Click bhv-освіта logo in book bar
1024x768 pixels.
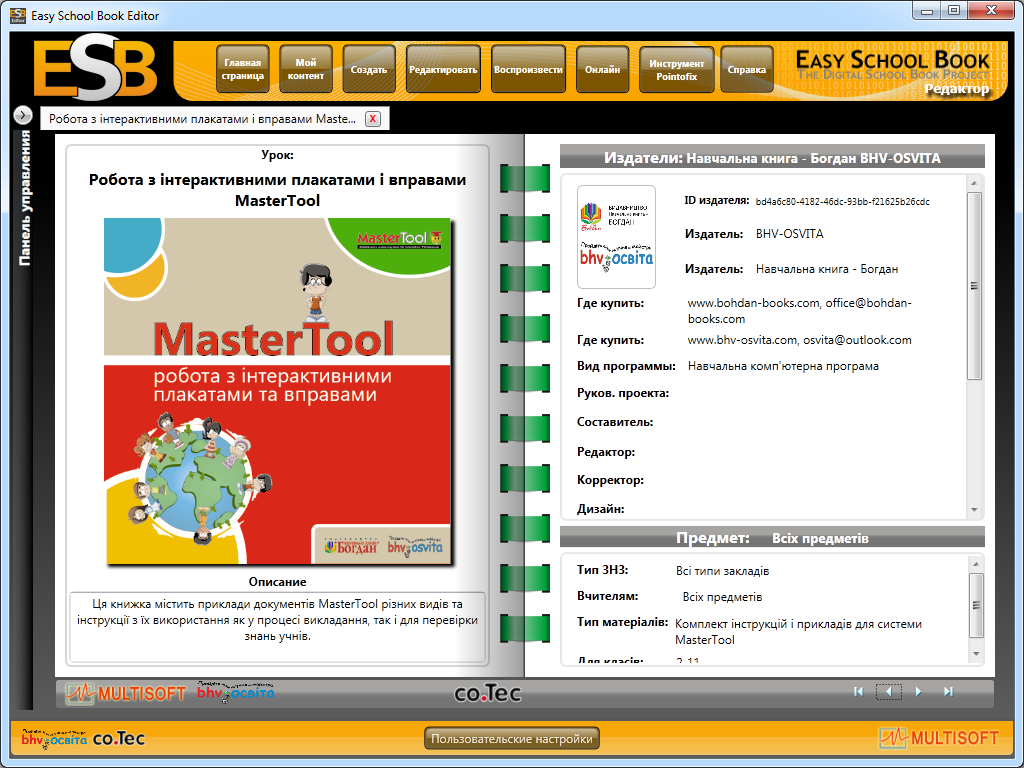pyautogui.click(x=236, y=692)
